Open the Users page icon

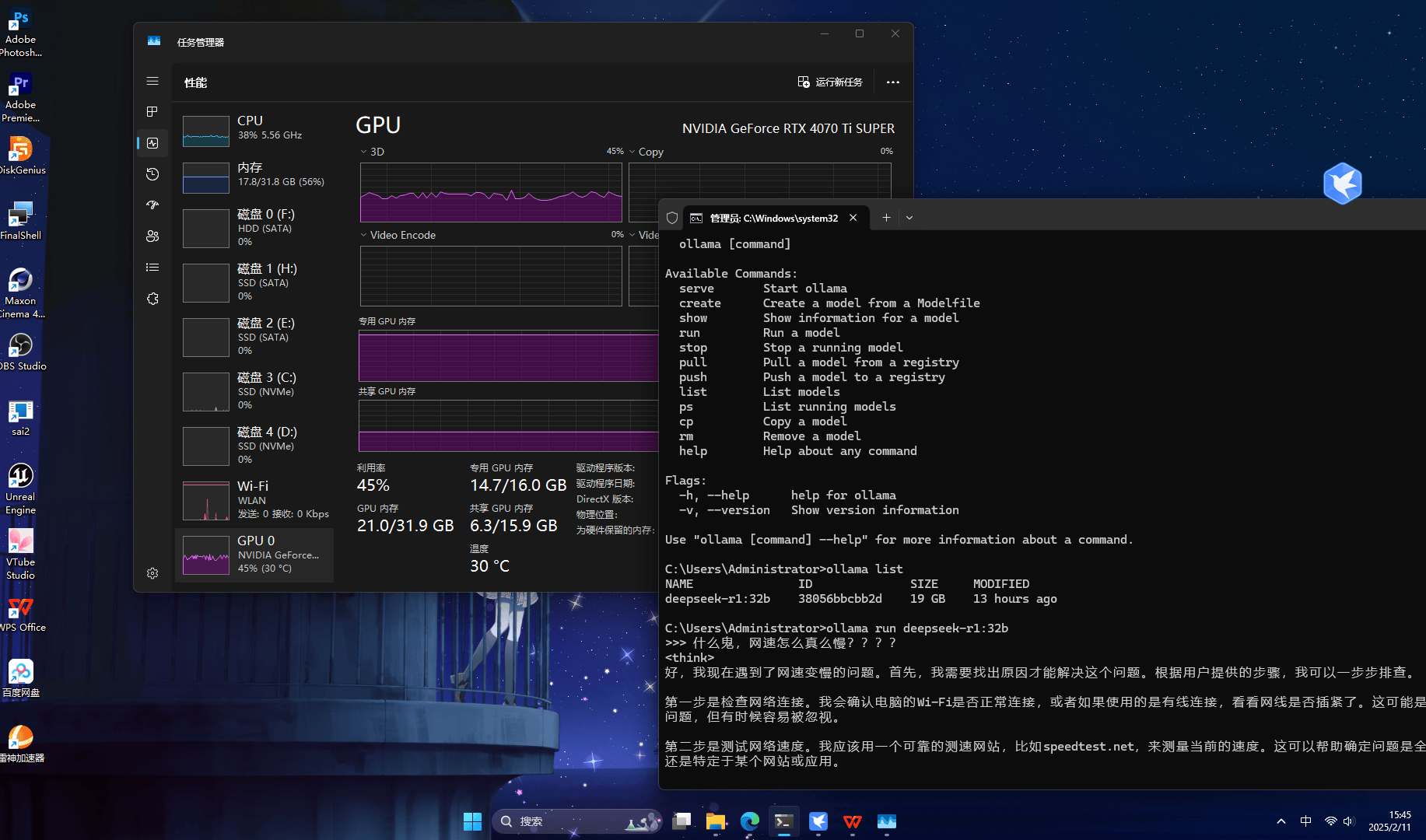152,236
